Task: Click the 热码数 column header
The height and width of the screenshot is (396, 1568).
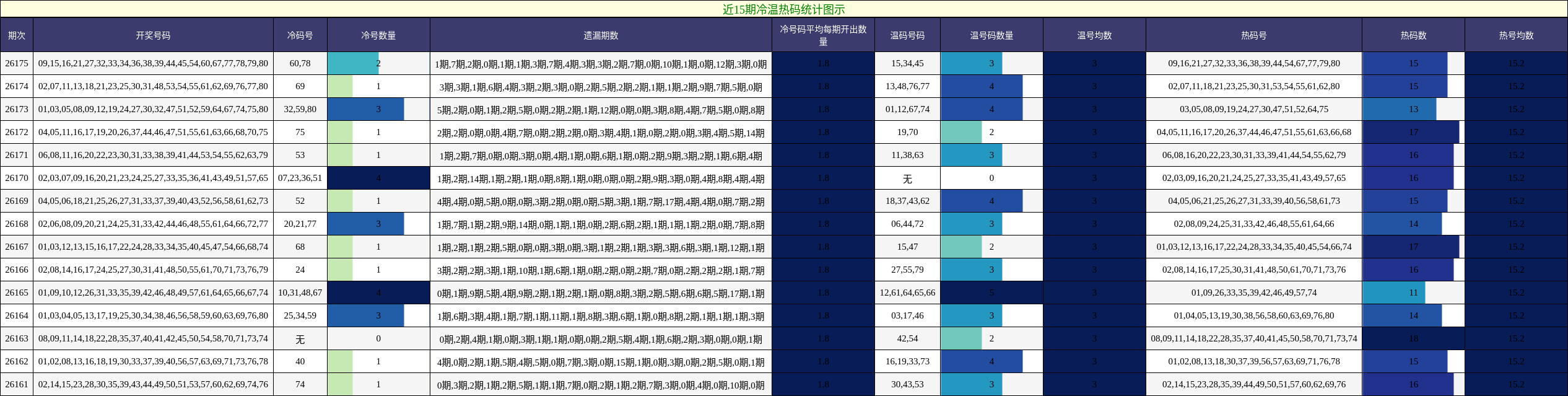Action: (1413, 35)
